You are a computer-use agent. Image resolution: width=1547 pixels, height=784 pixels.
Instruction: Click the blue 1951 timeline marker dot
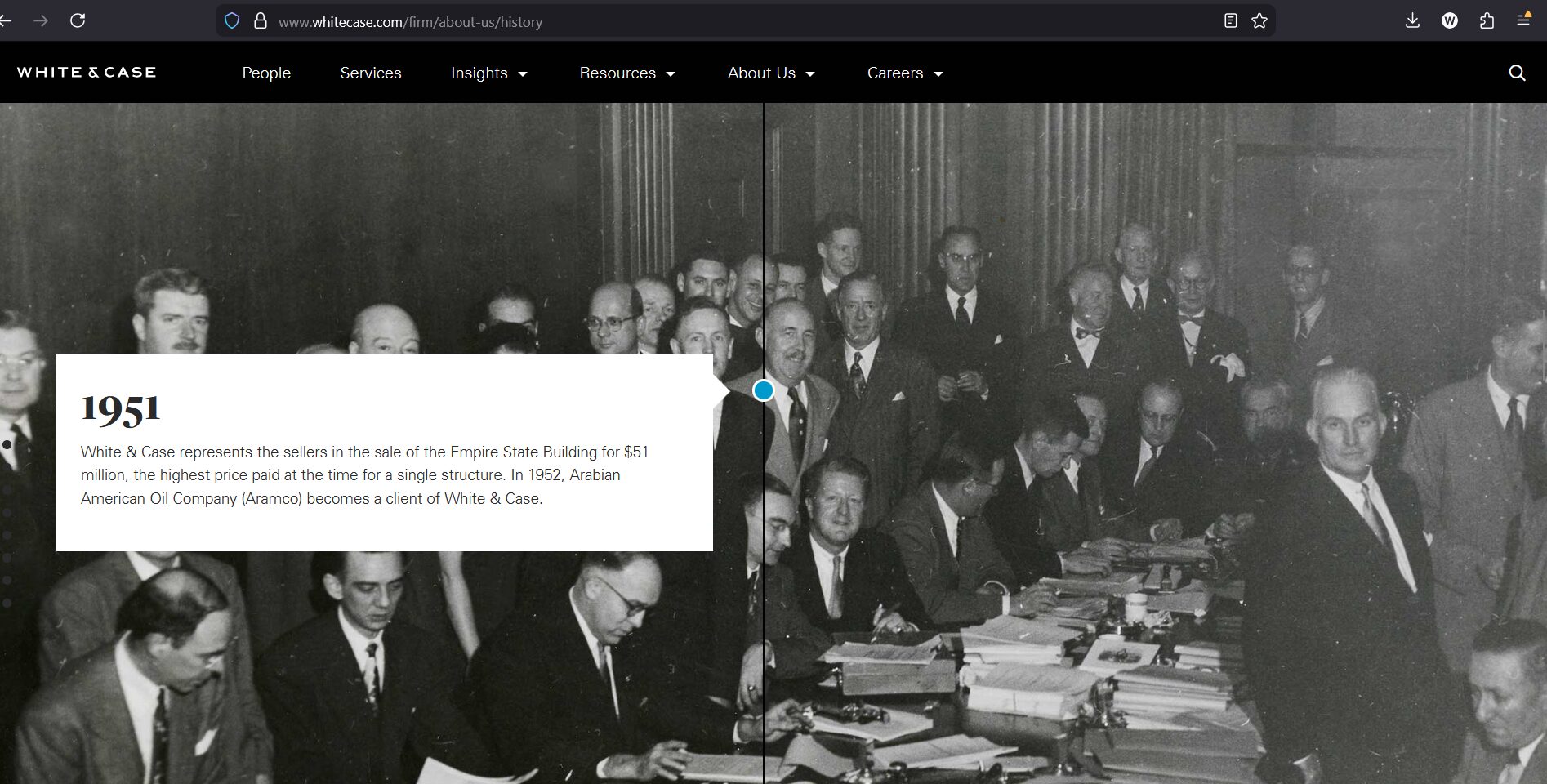coord(763,391)
